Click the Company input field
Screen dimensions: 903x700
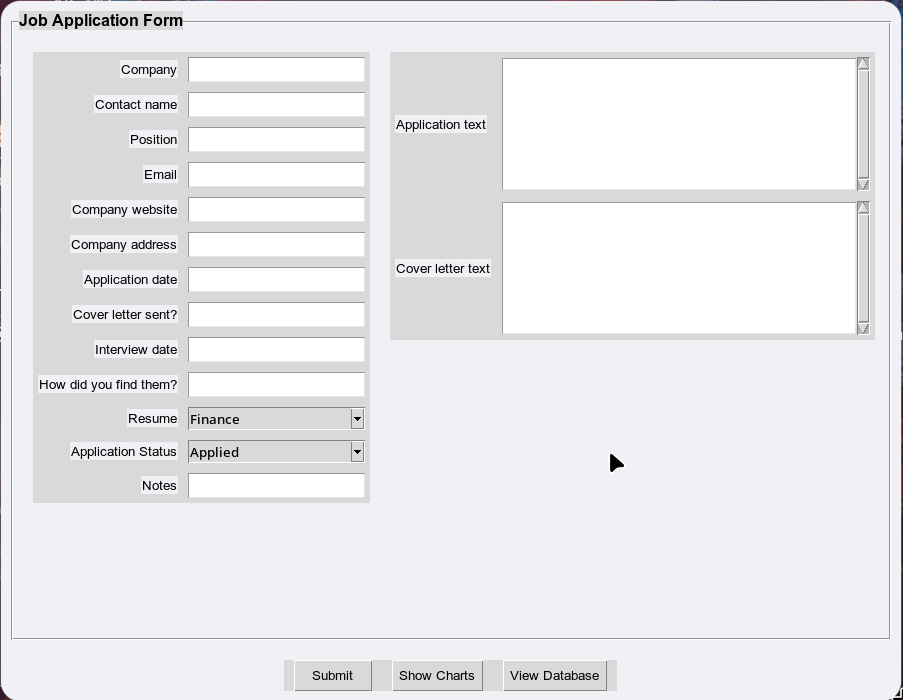276,70
